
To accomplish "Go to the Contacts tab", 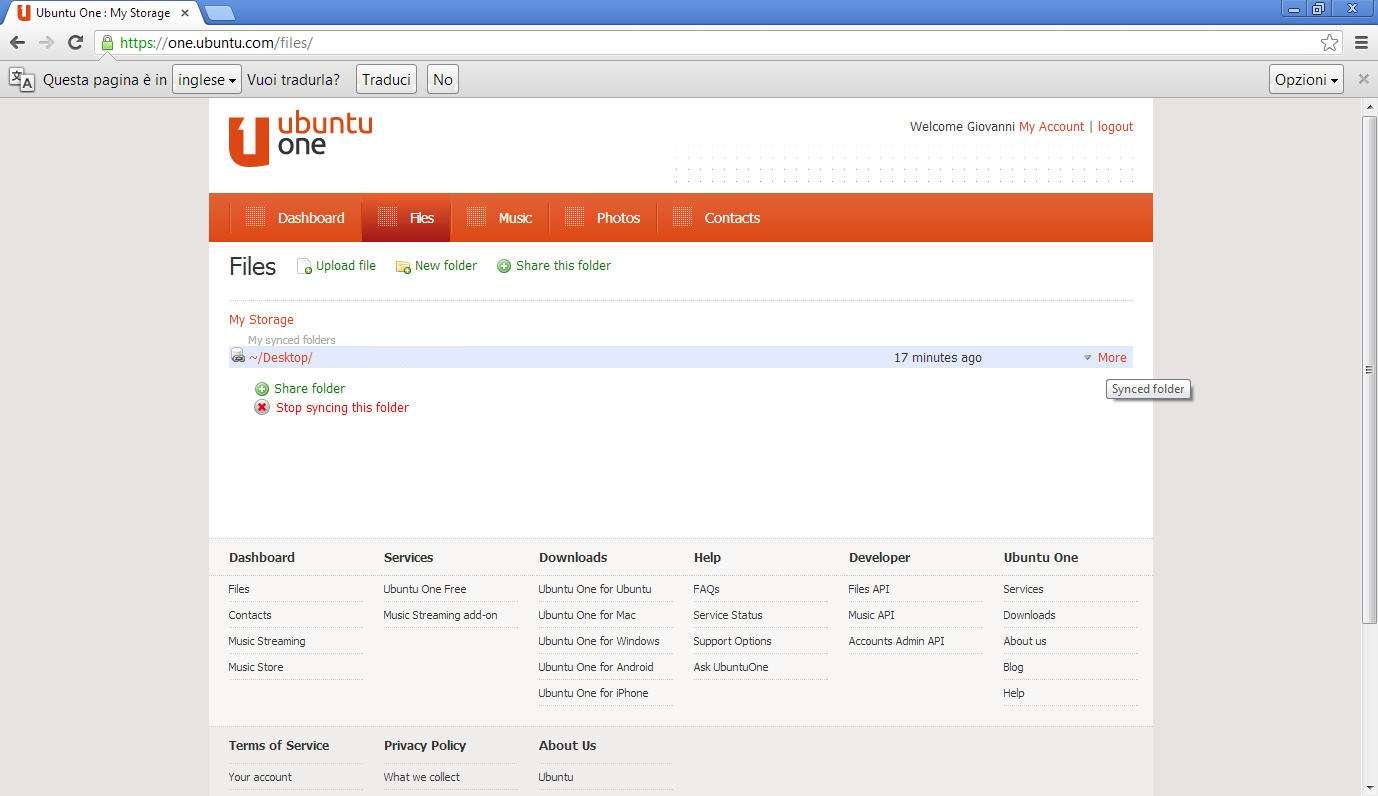I will click(731, 218).
